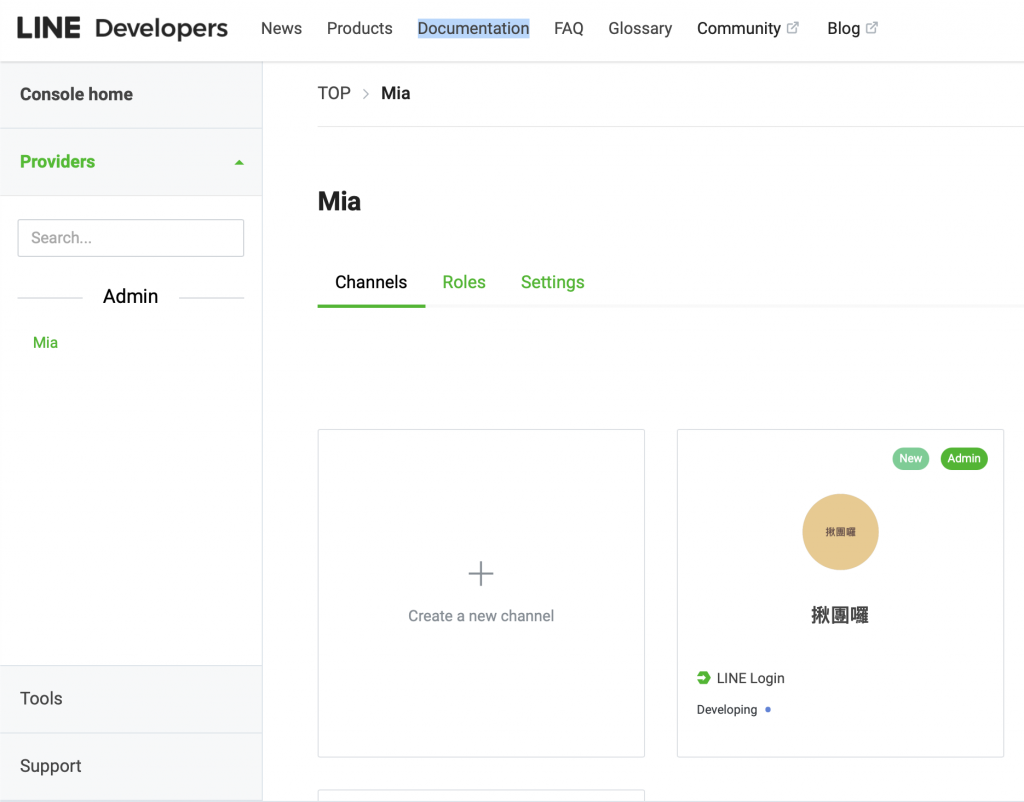Click the blue Developing status dot
The image size is (1024, 802).
click(x=768, y=709)
